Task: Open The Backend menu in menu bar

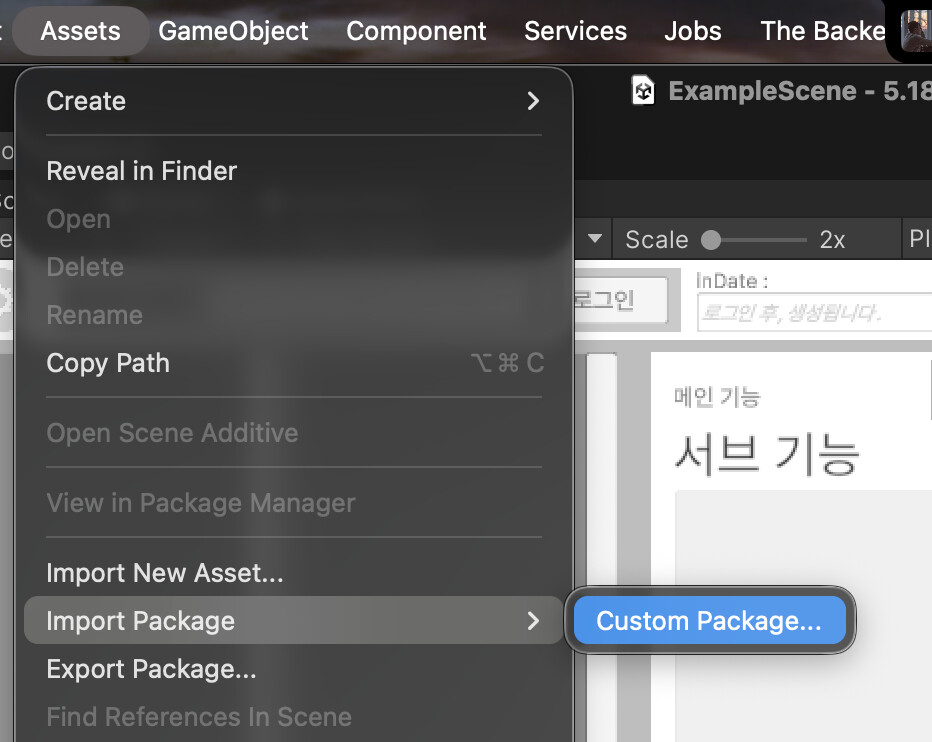Action: coord(822,31)
